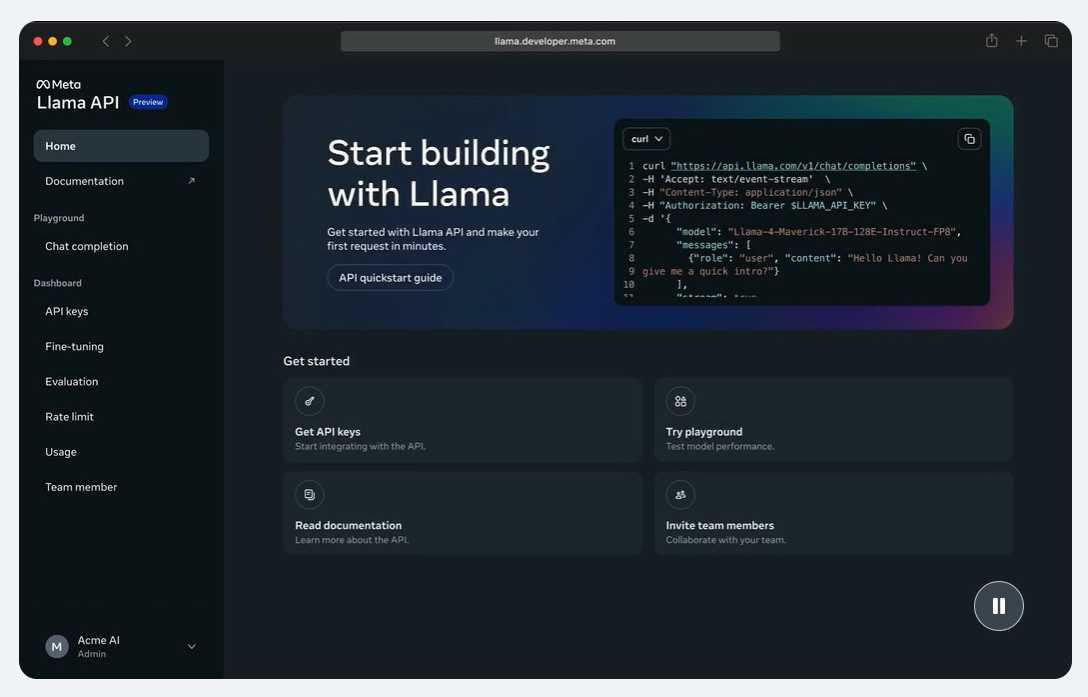Click the key icon on Get API keys card
Image resolution: width=1088 pixels, height=697 pixels.
tap(309, 401)
